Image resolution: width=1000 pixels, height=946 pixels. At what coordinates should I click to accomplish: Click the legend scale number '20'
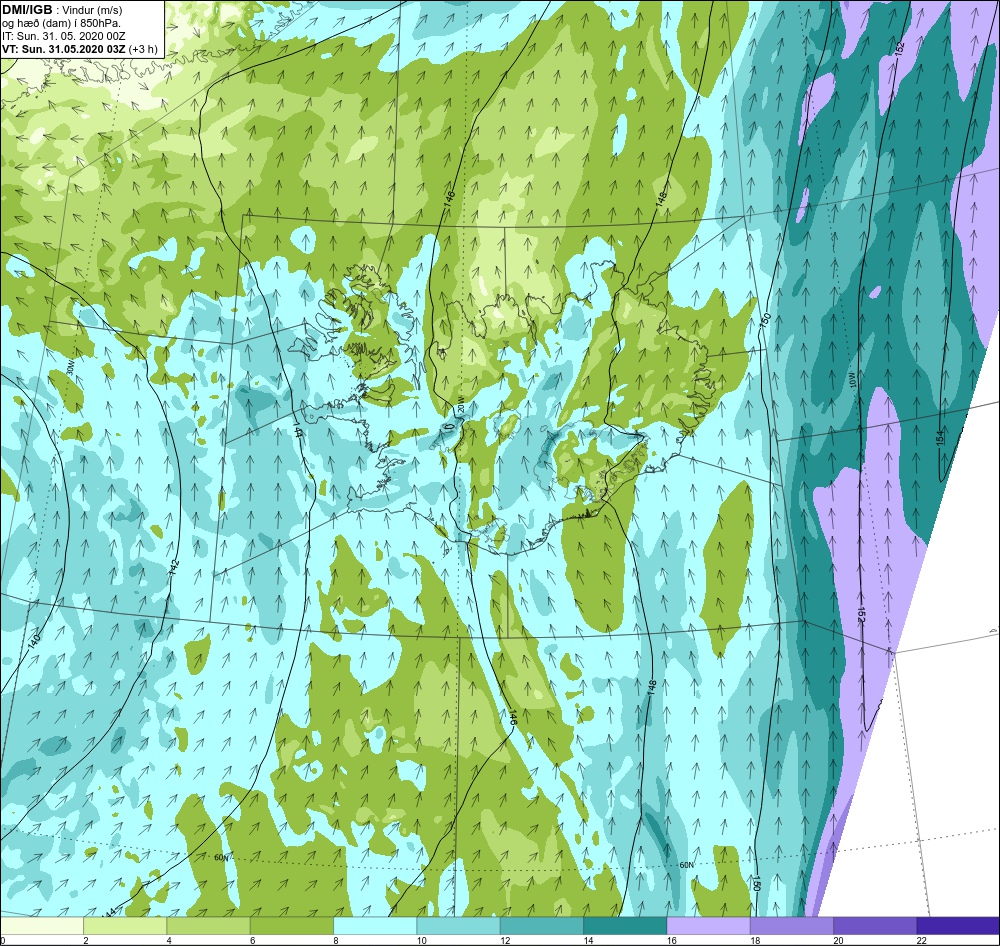(x=839, y=940)
